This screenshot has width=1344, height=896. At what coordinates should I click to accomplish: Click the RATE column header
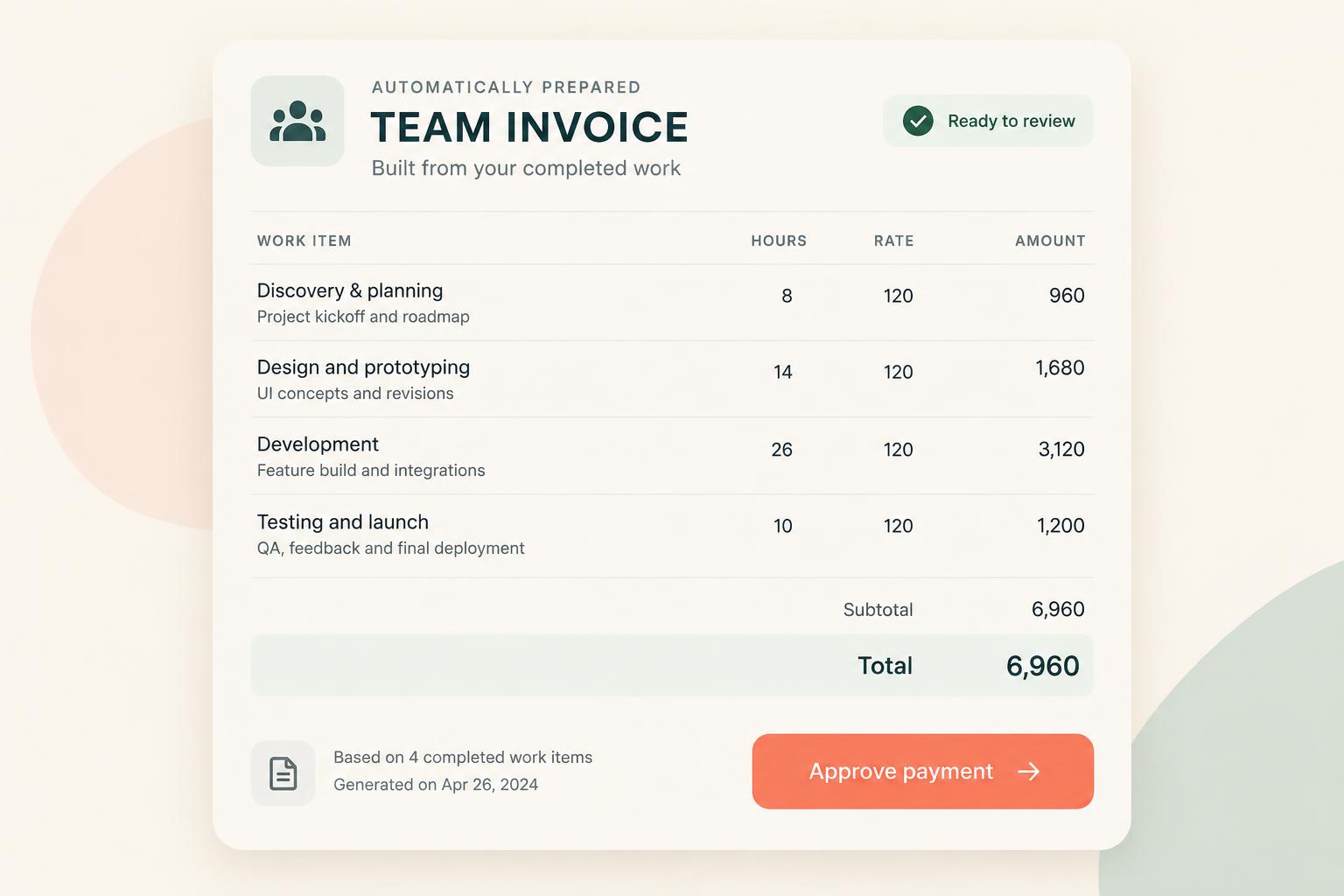pos(893,241)
